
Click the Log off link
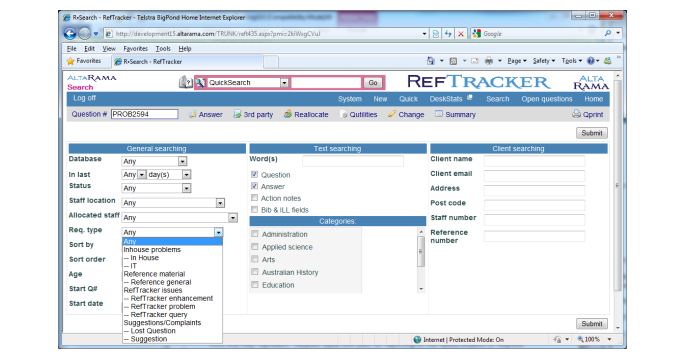(85, 98)
